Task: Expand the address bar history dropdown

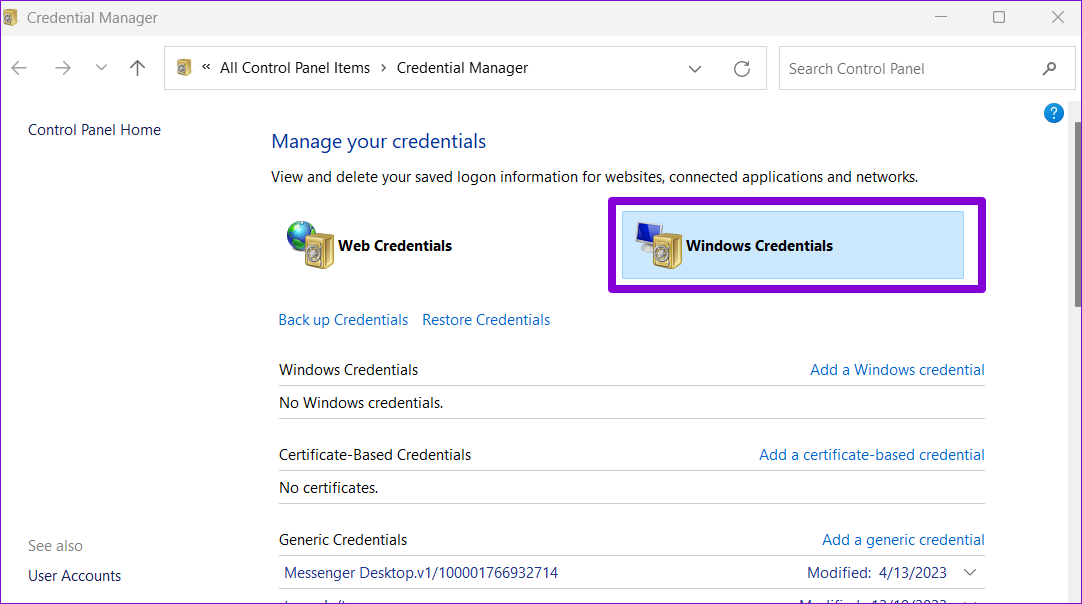Action: pos(695,68)
